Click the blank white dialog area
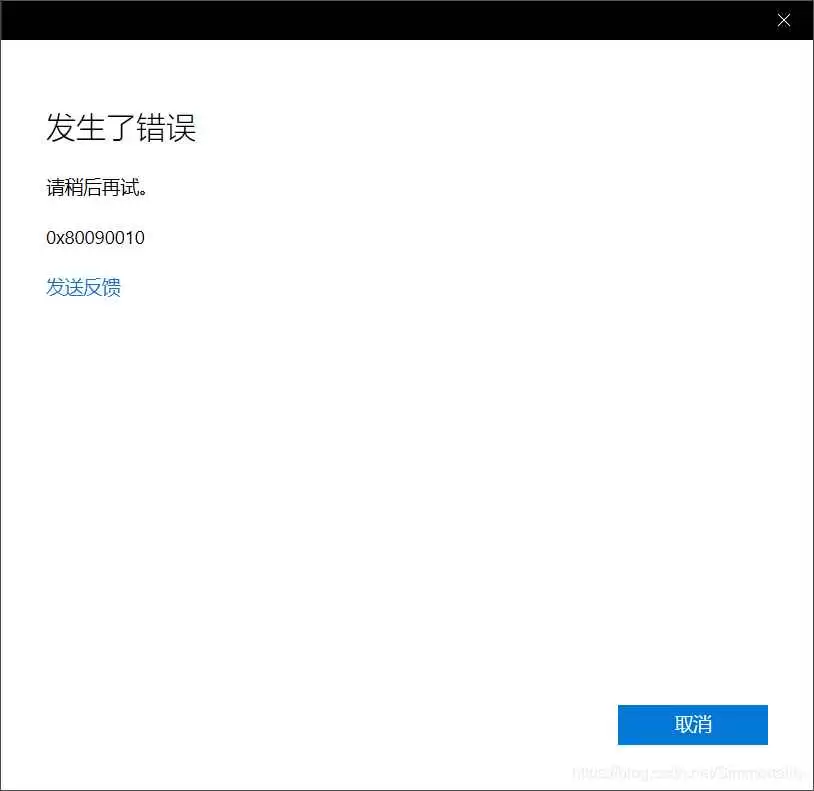Image resolution: width=814 pixels, height=791 pixels. pyautogui.click(x=400, y=480)
